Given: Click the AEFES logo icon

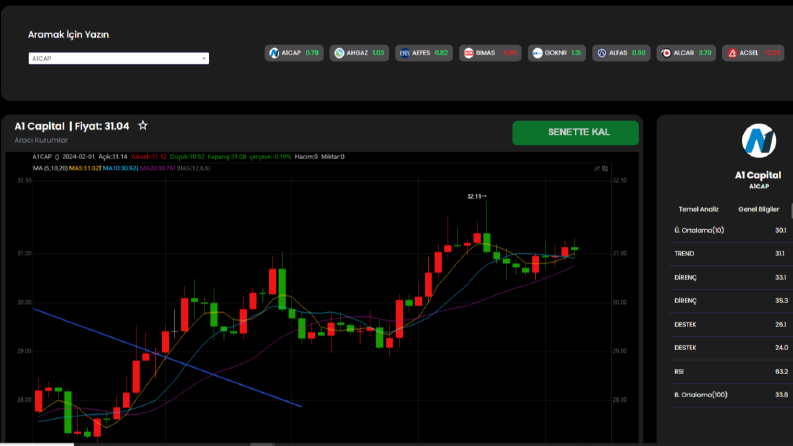Looking at the screenshot, I should (x=405, y=53).
